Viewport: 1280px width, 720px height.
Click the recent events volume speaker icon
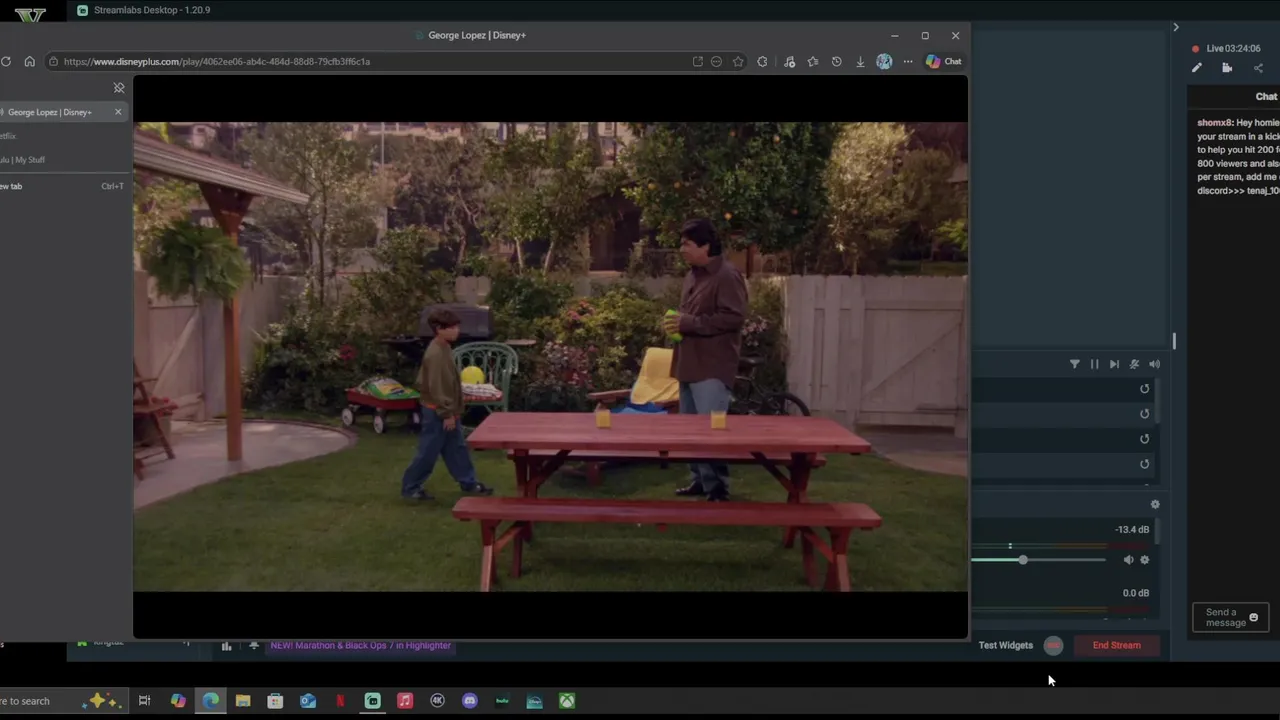1154,364
